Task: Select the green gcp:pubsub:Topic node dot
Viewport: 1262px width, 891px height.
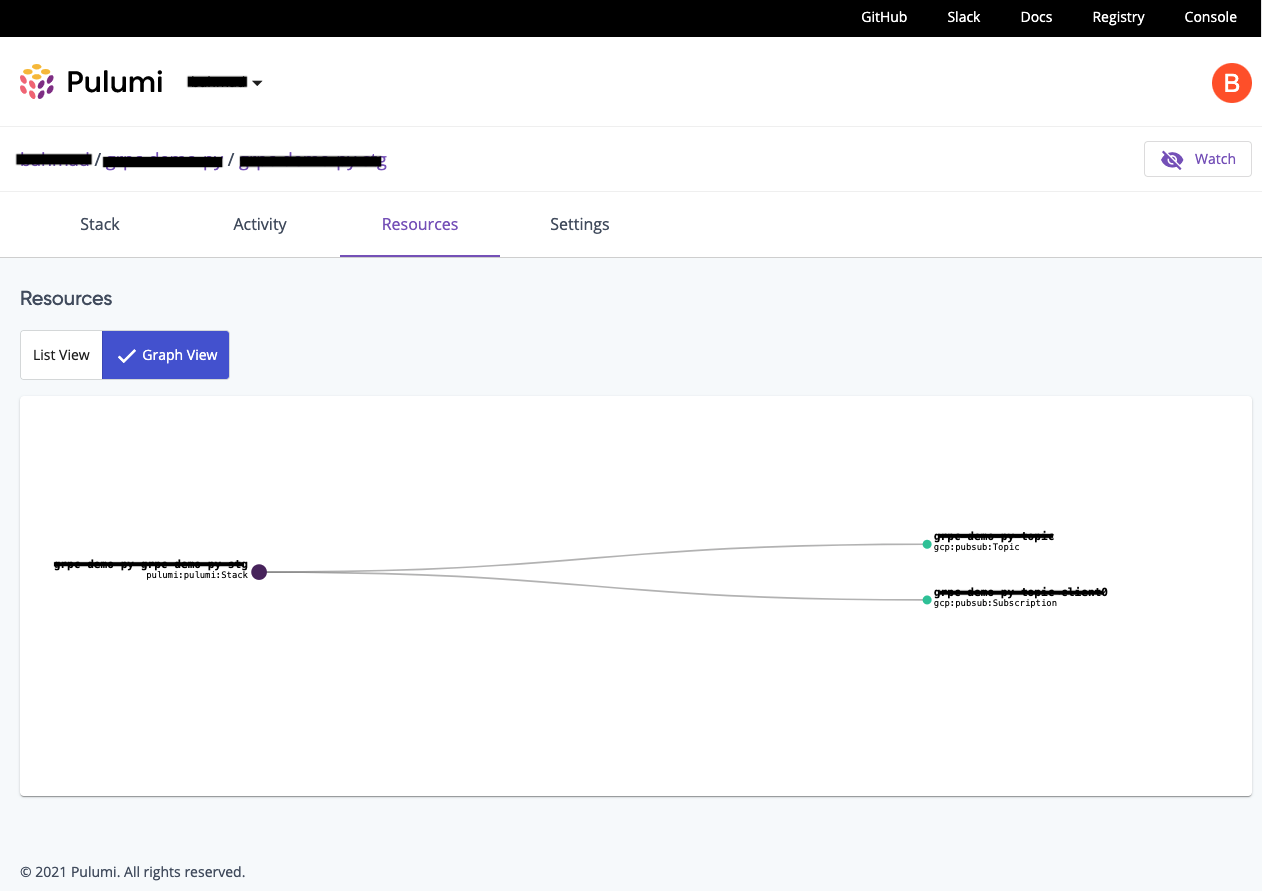Action: [x=927, y=544]
